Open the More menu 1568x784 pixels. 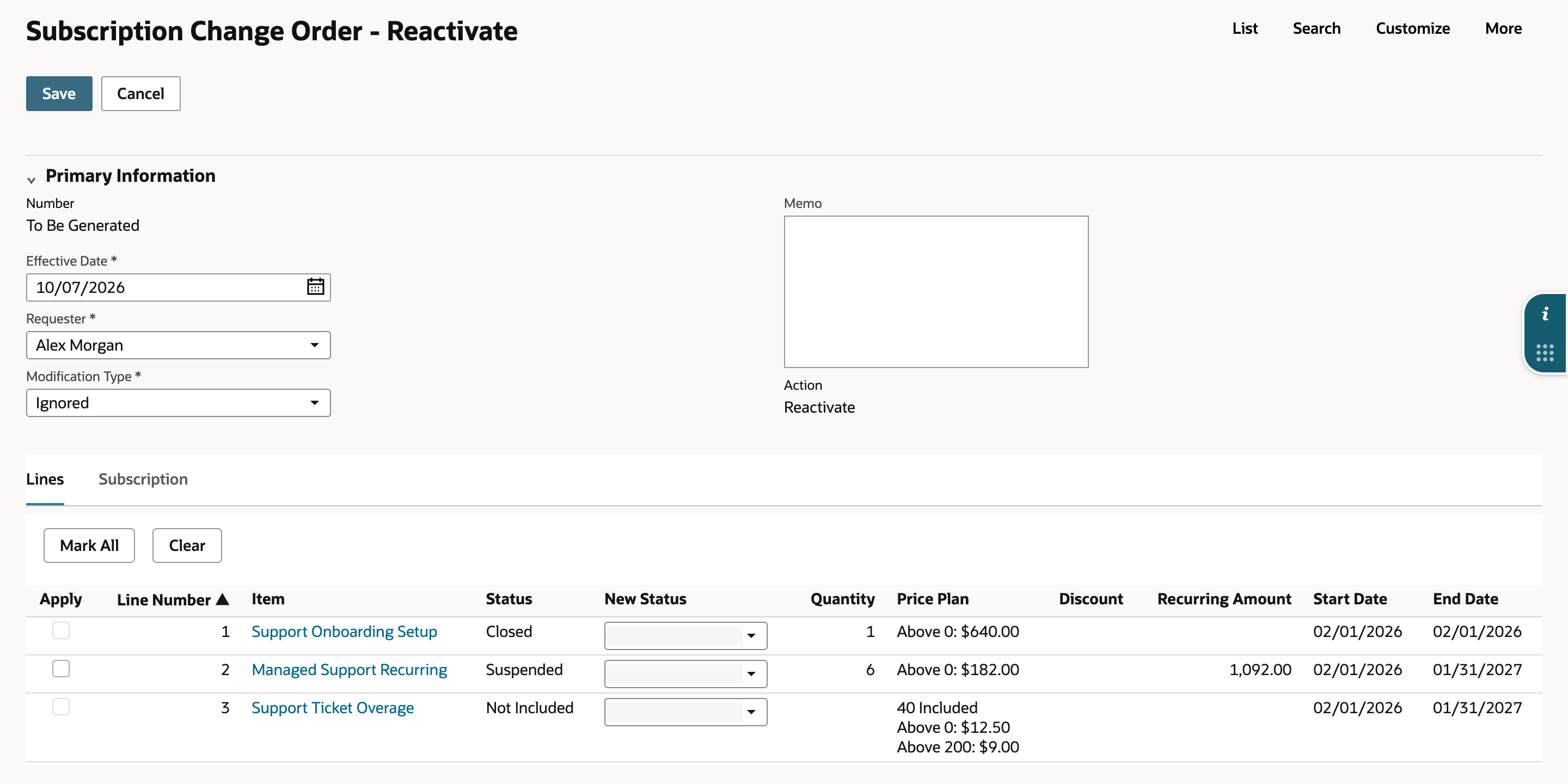pyautogui.click(x=1503, y=29)
